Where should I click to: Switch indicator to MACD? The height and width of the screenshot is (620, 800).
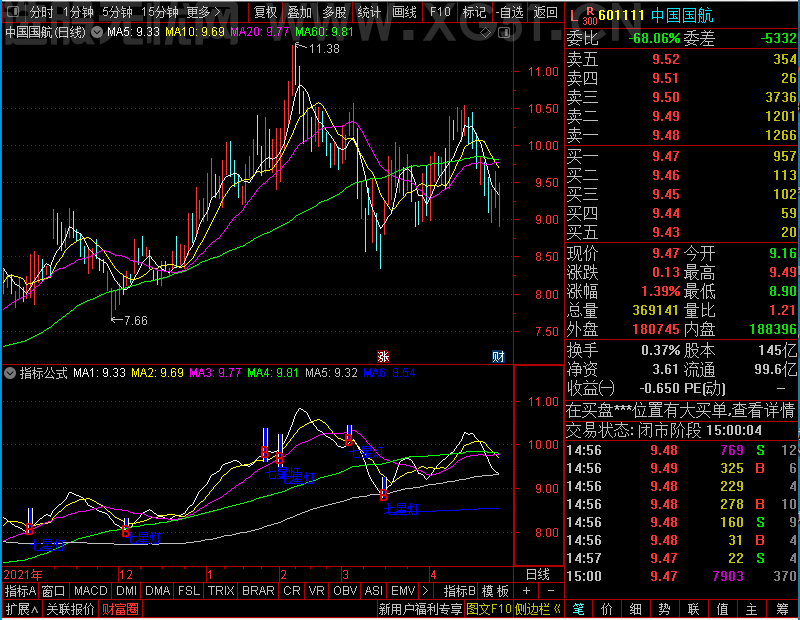click(90, 591)
